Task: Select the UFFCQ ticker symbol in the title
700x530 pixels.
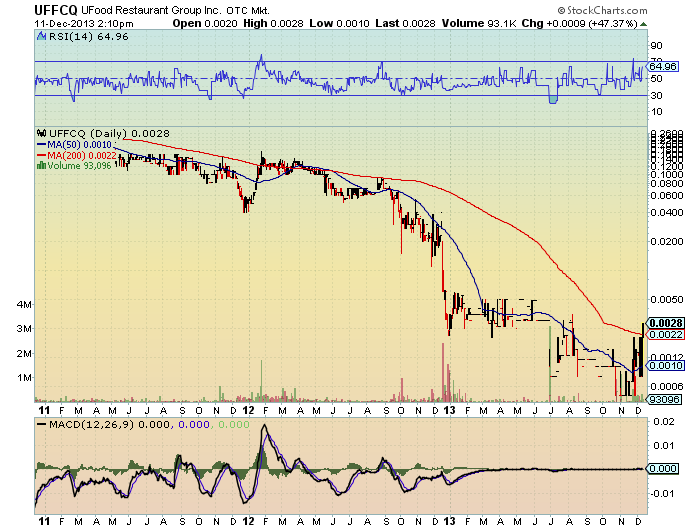Action: pyautogui.click(x=56, y=10)
